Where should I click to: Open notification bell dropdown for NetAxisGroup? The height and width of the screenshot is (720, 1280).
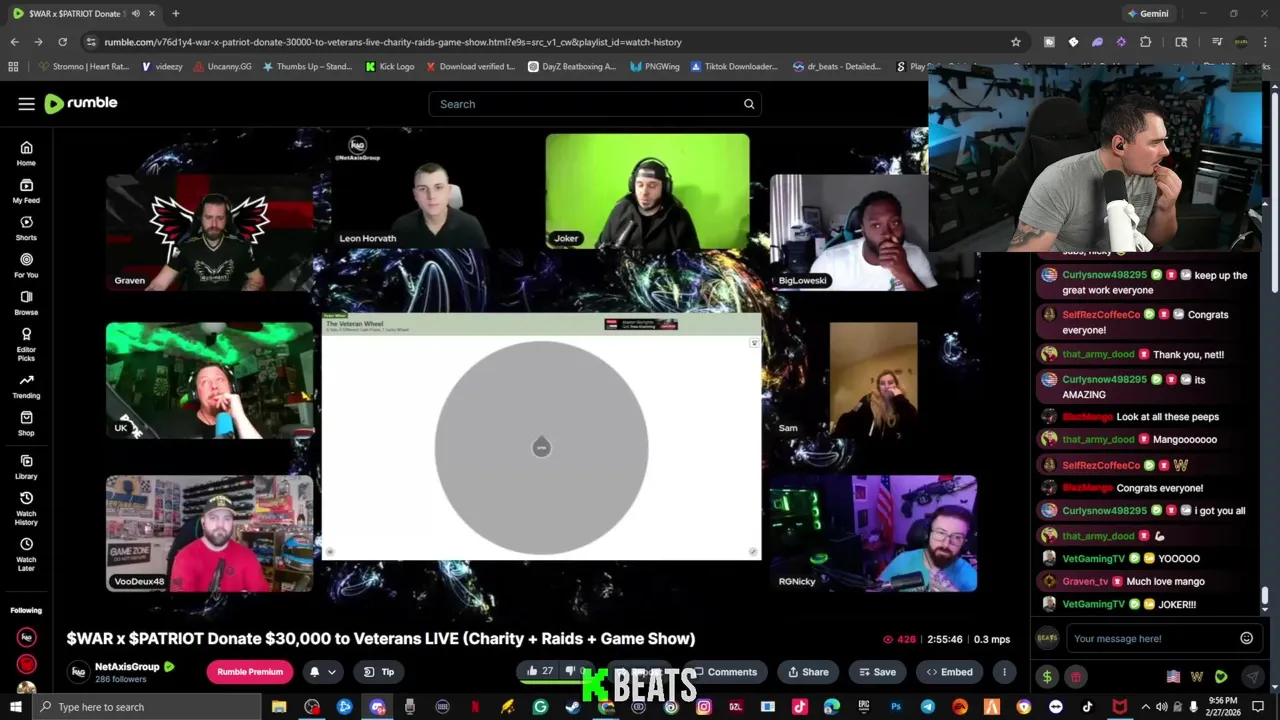pyautogui.click(x=323, y=672)
